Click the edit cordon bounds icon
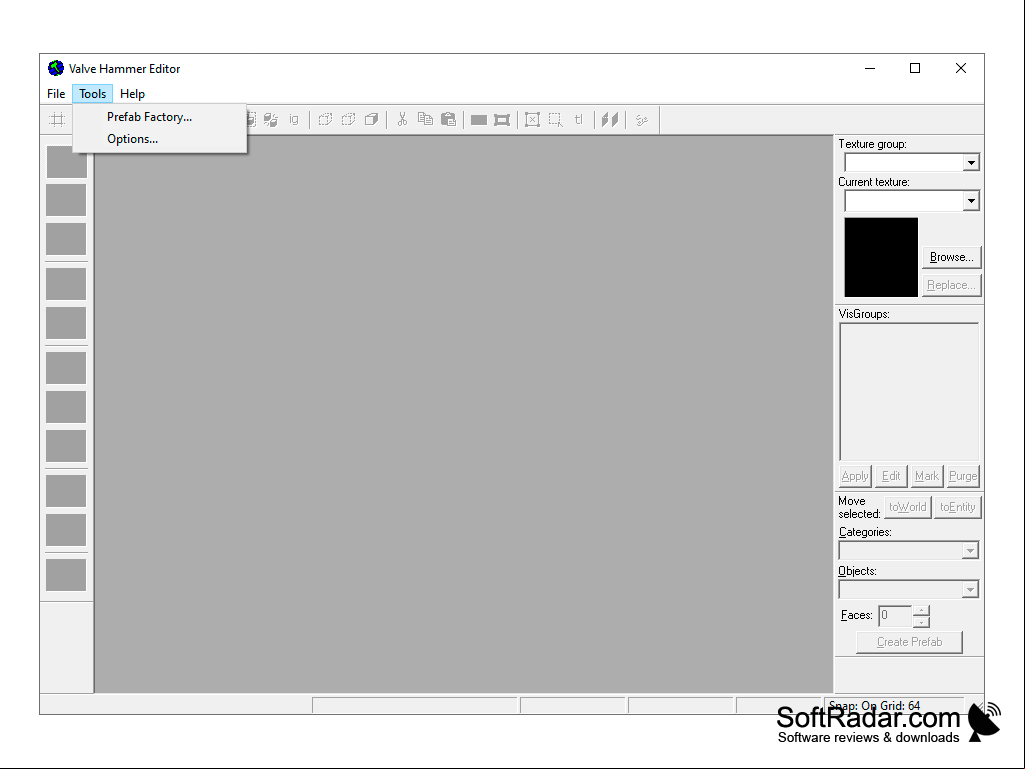Image resolution: width=1025 pixels, height=769 pixels. [501, 120]
